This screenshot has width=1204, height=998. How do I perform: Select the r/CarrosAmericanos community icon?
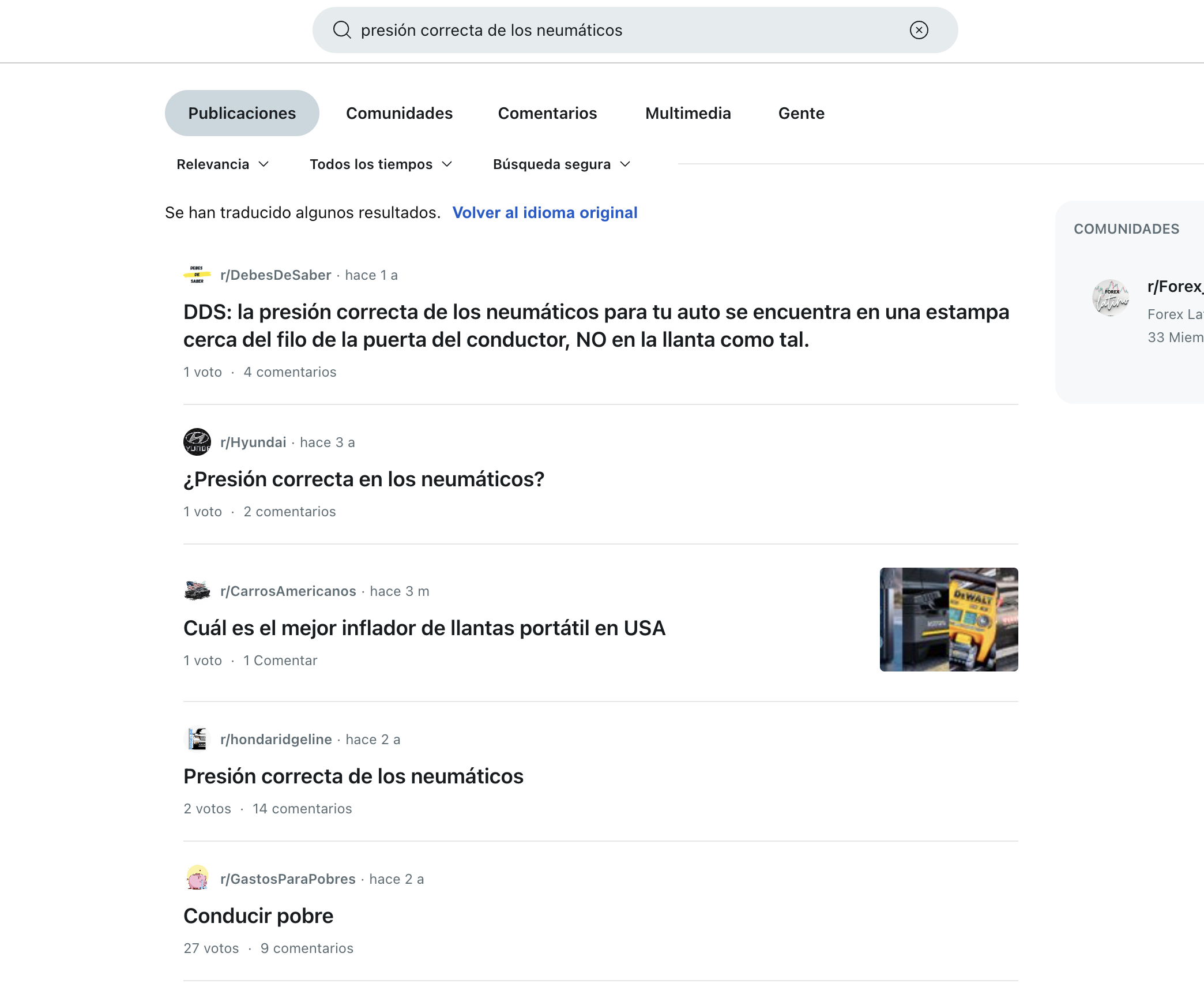[197, 591]
